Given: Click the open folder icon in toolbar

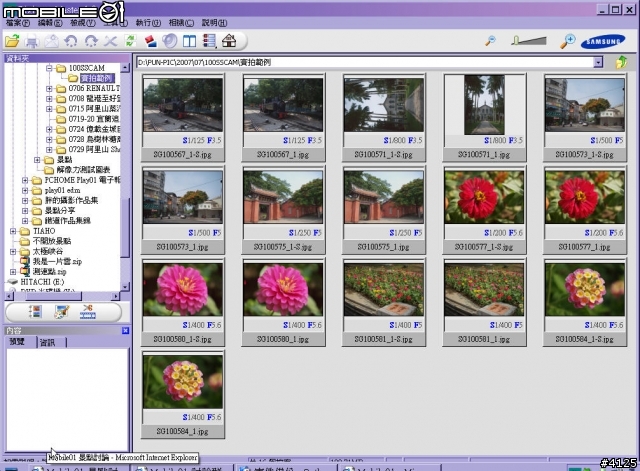Looking at the screenshot, I should coord(12,41).
